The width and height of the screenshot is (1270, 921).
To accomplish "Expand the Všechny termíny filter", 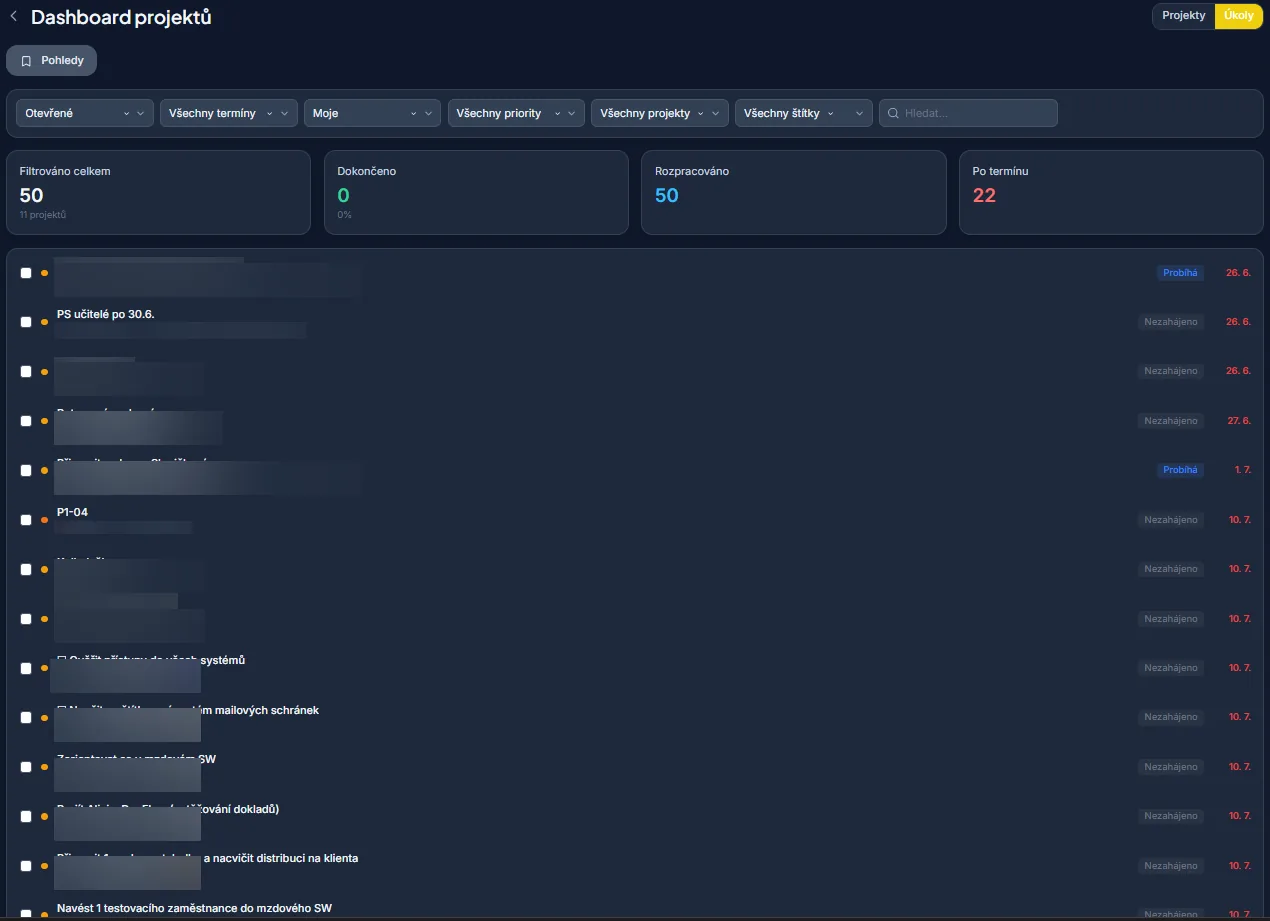I will (x=229, y=113).
